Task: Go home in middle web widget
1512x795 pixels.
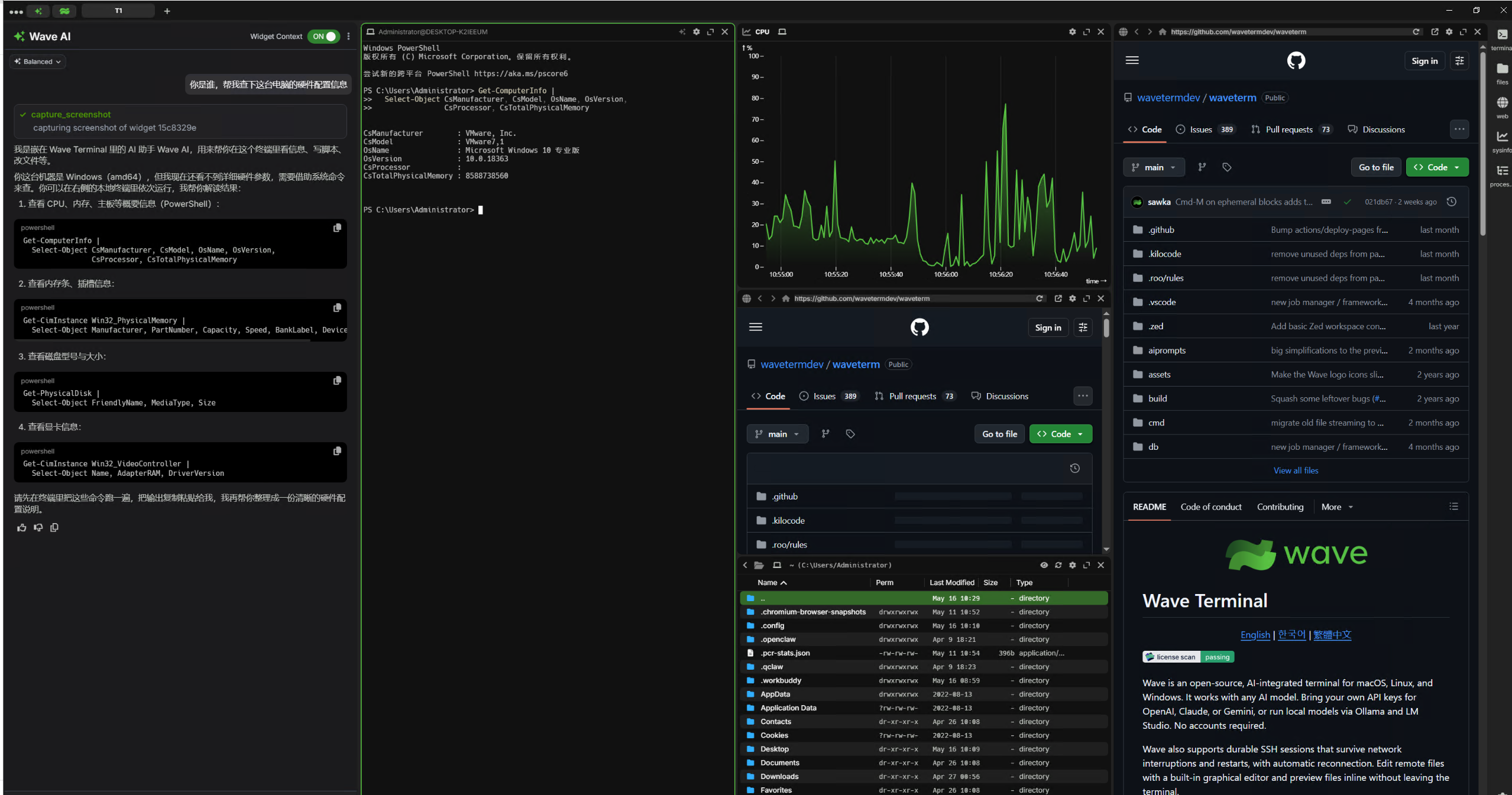Action: (x=786, y=298)
